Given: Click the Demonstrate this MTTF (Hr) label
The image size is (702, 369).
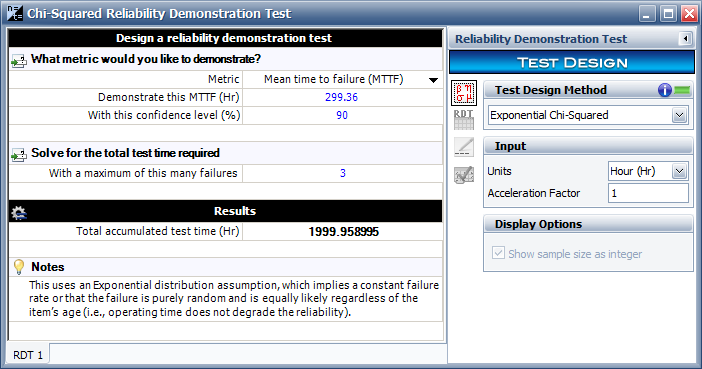Looking at the screenshot, I should click(x=169, y=97).
